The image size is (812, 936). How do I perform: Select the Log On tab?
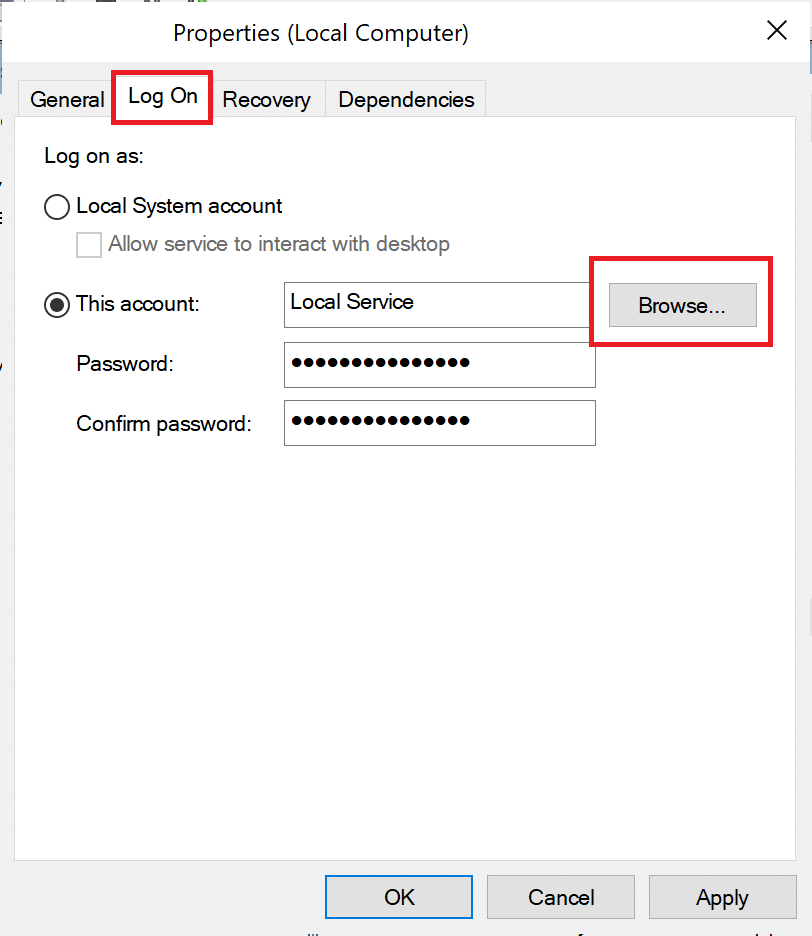click(x=163, y=97)
